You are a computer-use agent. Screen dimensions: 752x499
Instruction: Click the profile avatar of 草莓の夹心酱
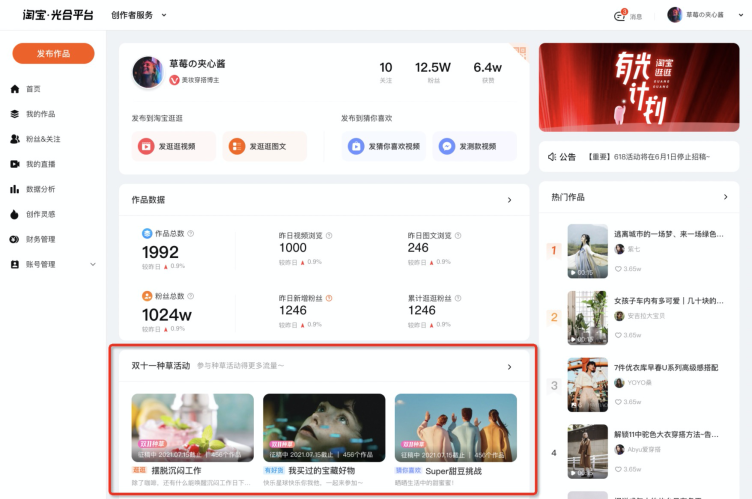coord(148,72)
